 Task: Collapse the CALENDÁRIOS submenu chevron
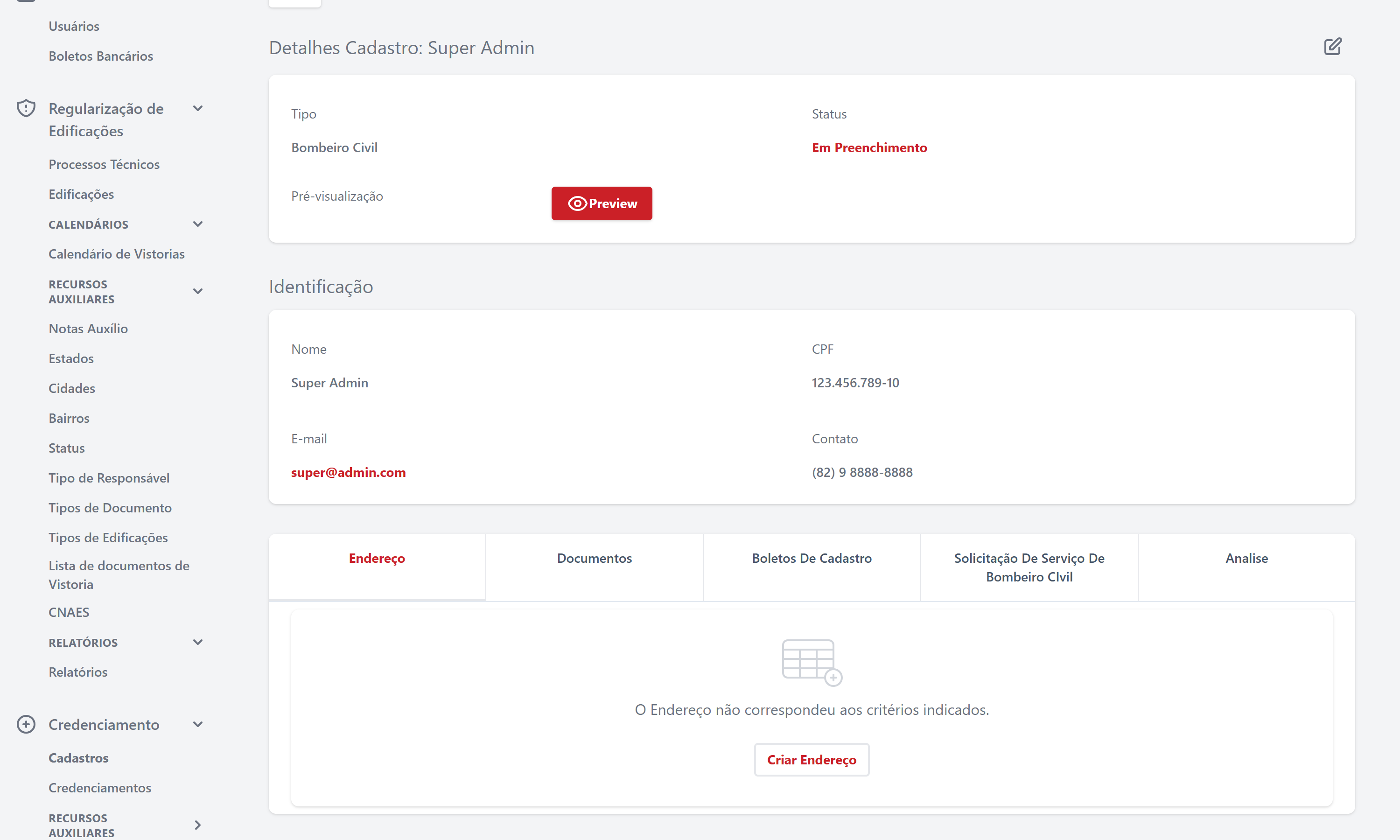click(197, 224)
